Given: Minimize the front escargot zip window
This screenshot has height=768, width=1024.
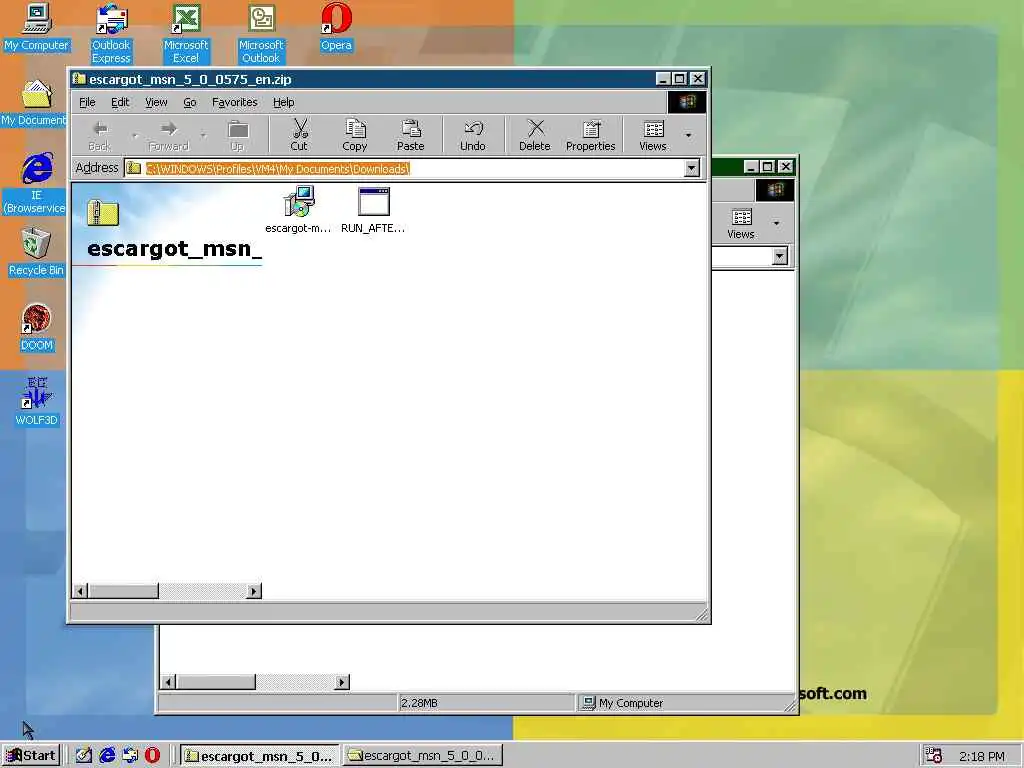Looking at the screenshot, I should point(663,79).
